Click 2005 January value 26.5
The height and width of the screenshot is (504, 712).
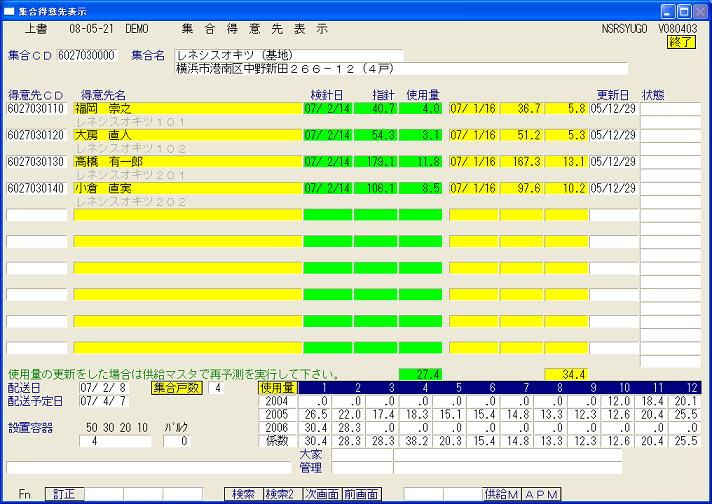pyautogui.click(x=315, y=415)
